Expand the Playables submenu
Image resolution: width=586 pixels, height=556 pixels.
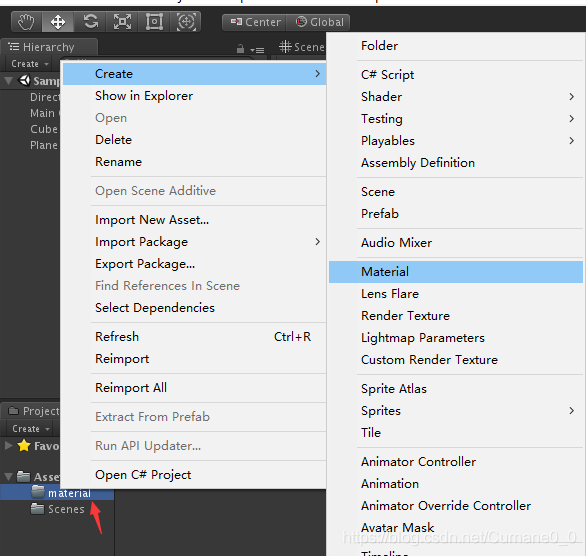pyautogui.click(x=456, y=141)
